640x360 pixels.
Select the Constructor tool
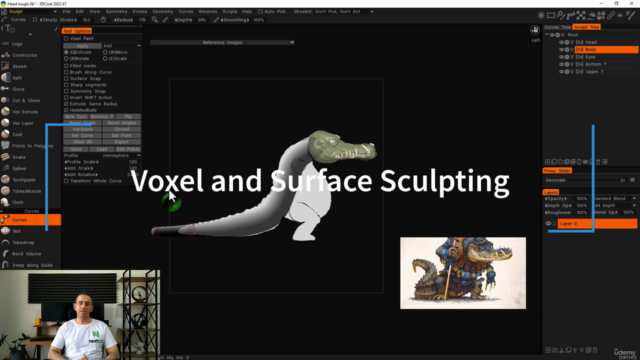pos(24,55)
